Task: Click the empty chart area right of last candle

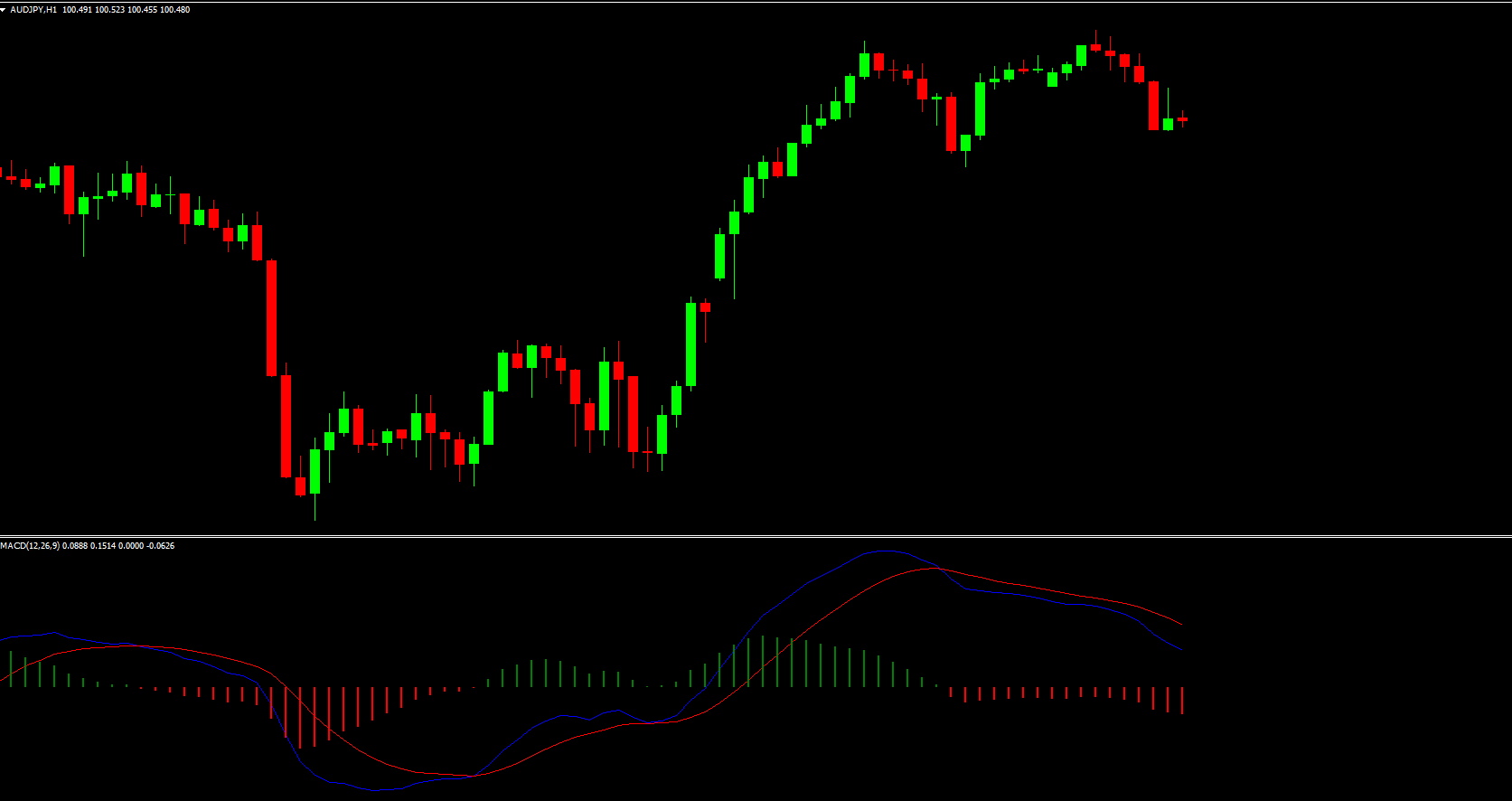Action: (x=1338, y=271)
